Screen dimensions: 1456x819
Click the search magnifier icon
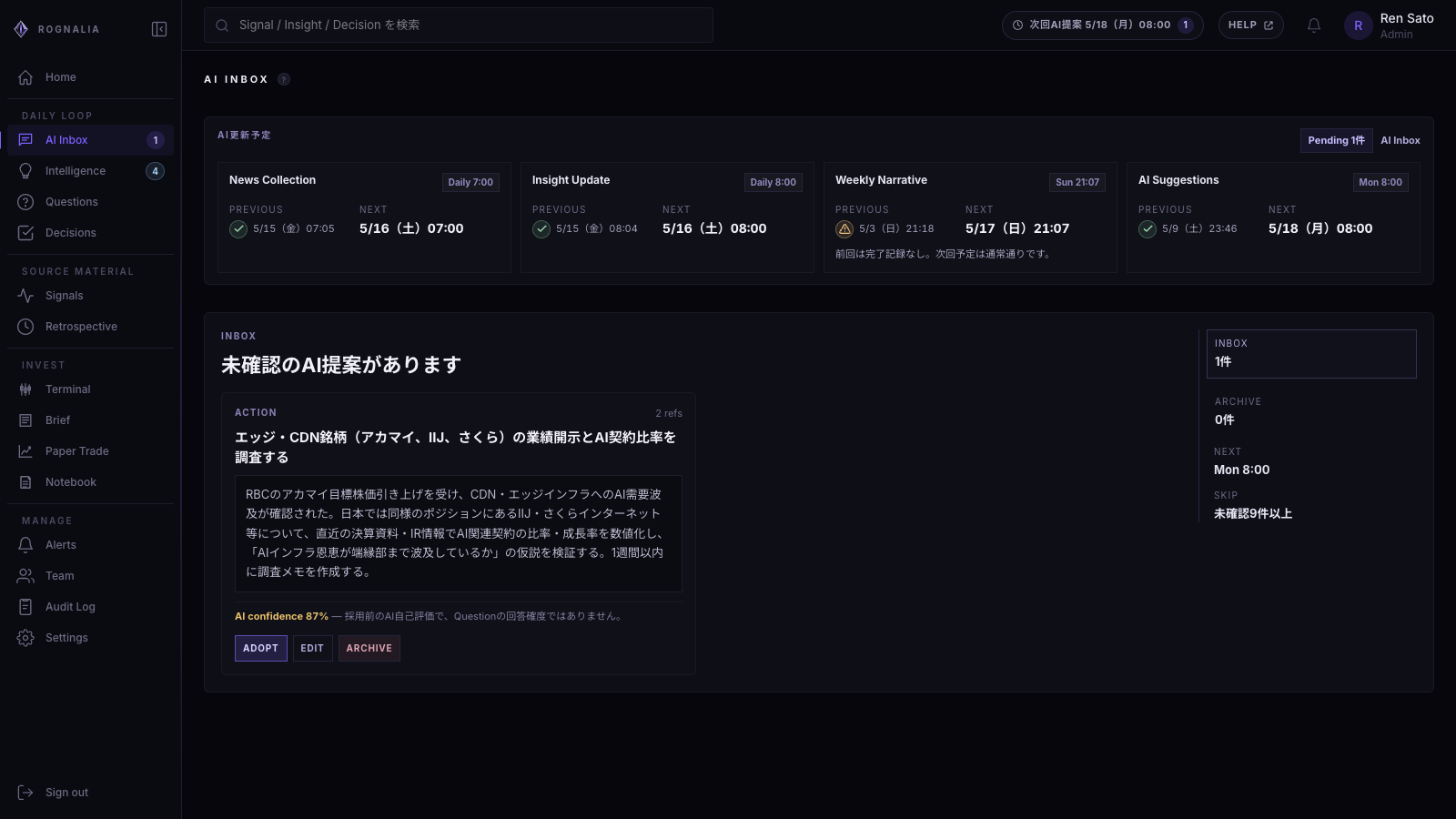tap(222, 25)
